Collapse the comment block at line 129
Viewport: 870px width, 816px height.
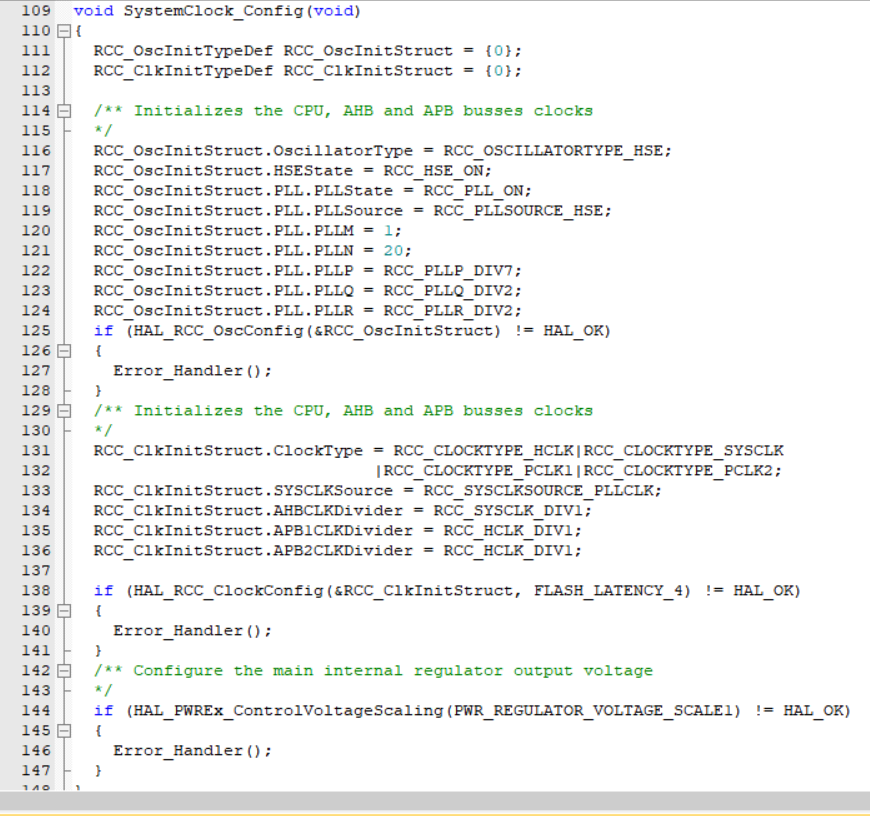(64, 411)
